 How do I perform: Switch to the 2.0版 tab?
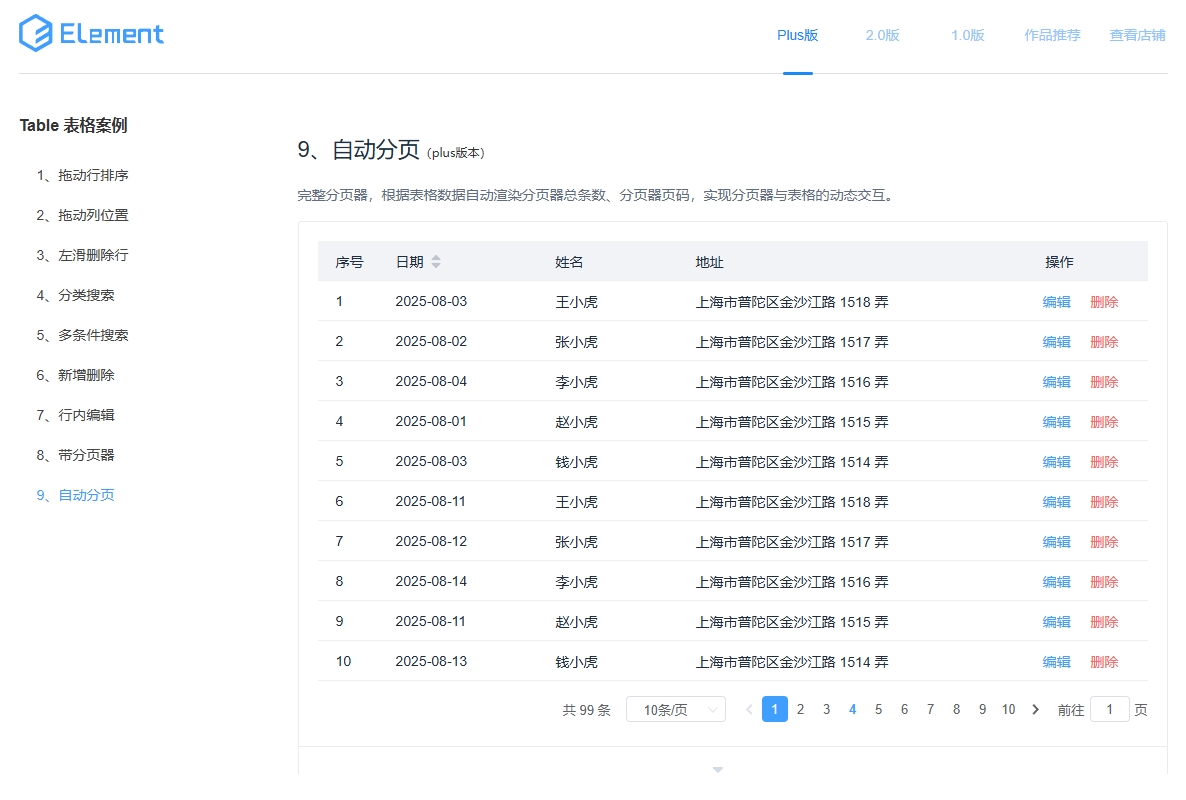point(882,35)
